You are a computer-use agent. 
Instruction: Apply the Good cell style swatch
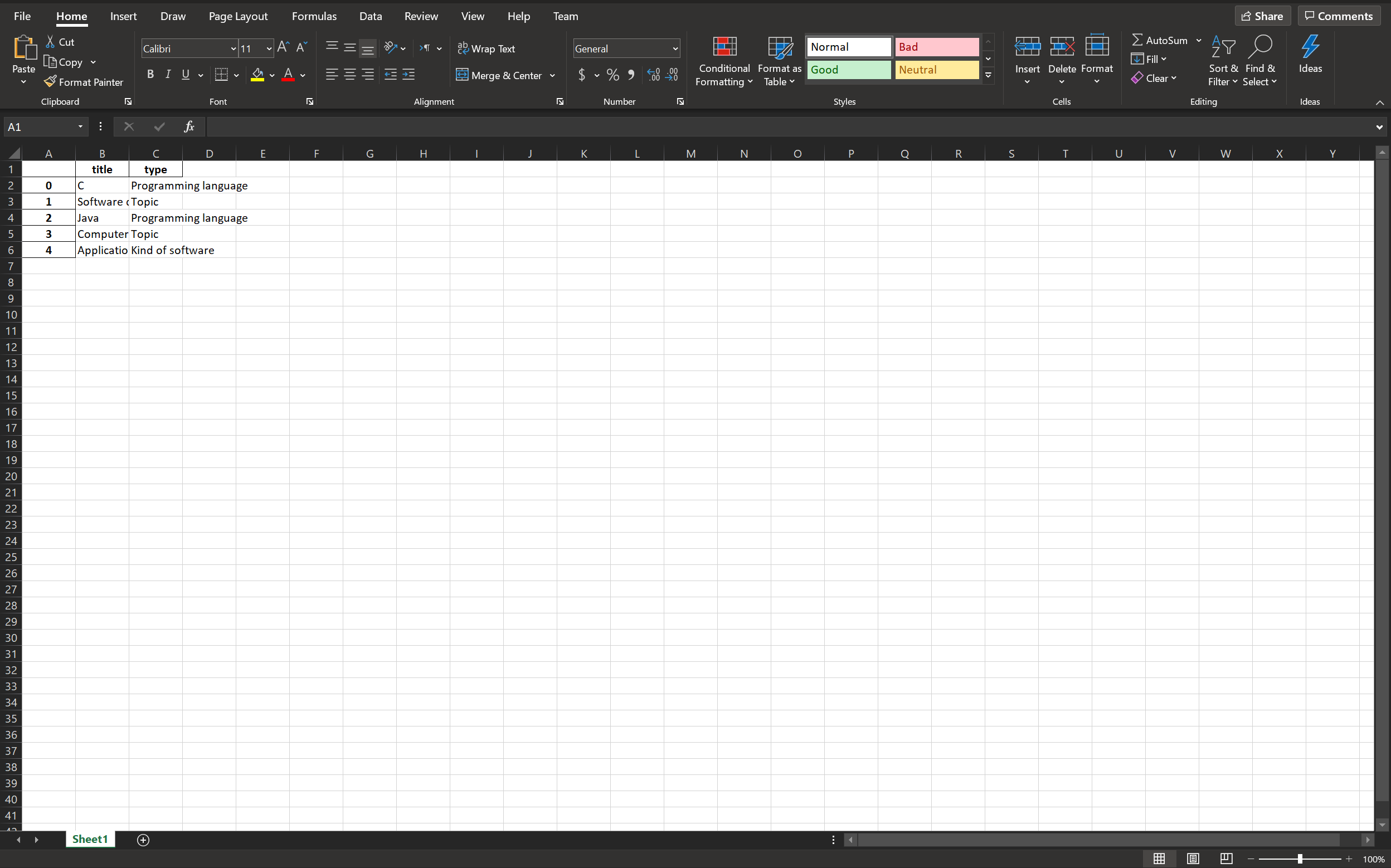pyautogui.click(x=849, y=70)
